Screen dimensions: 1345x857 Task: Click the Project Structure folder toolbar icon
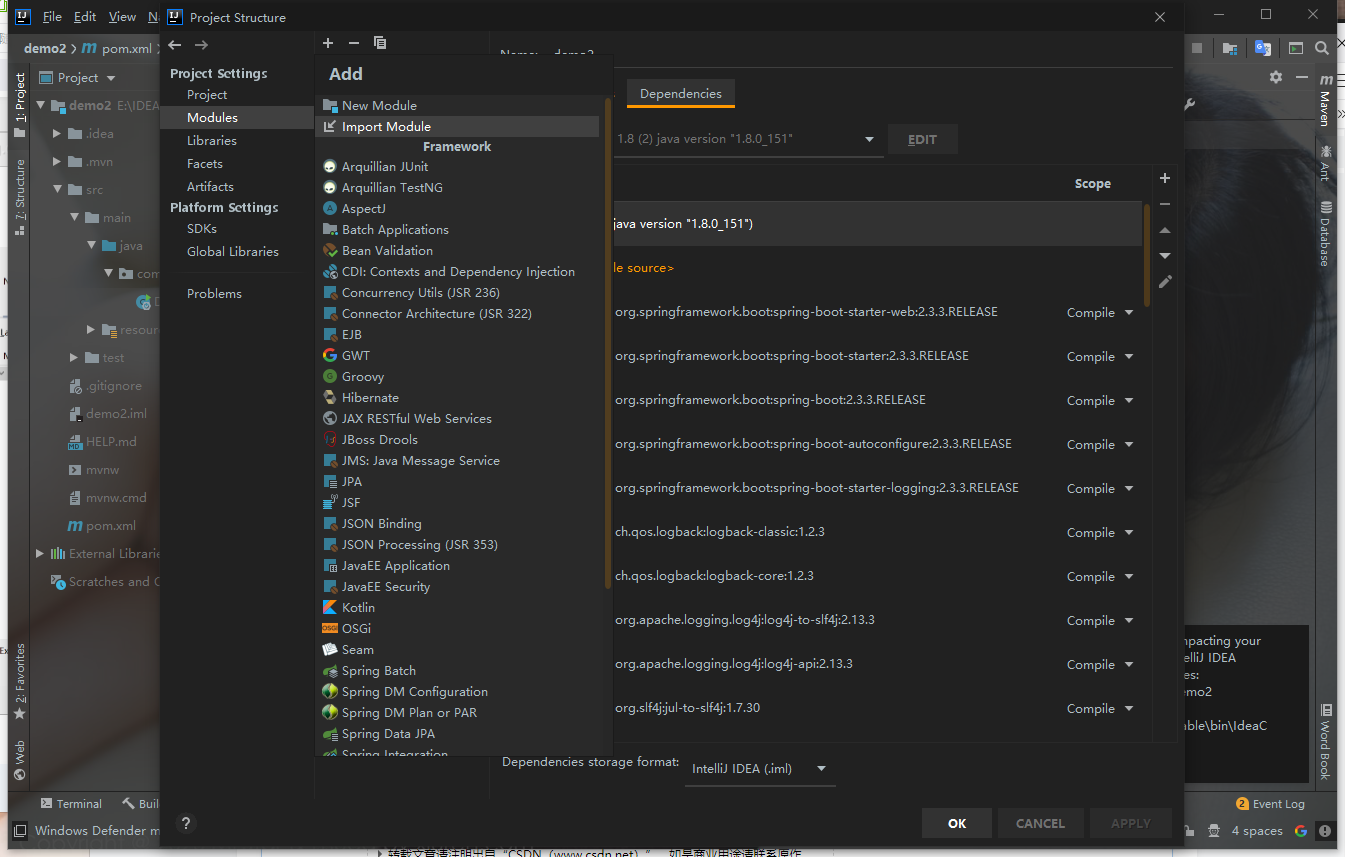tap(1230, 48)
